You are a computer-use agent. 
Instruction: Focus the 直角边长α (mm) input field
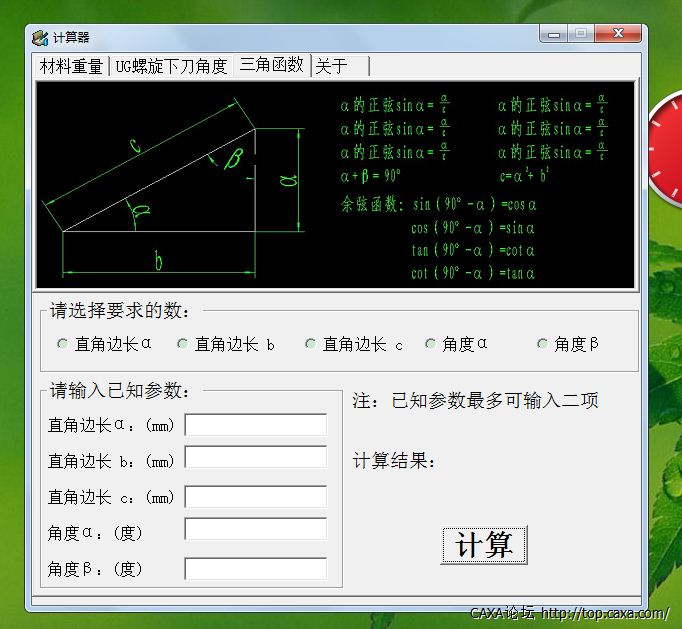click(256, 425)
